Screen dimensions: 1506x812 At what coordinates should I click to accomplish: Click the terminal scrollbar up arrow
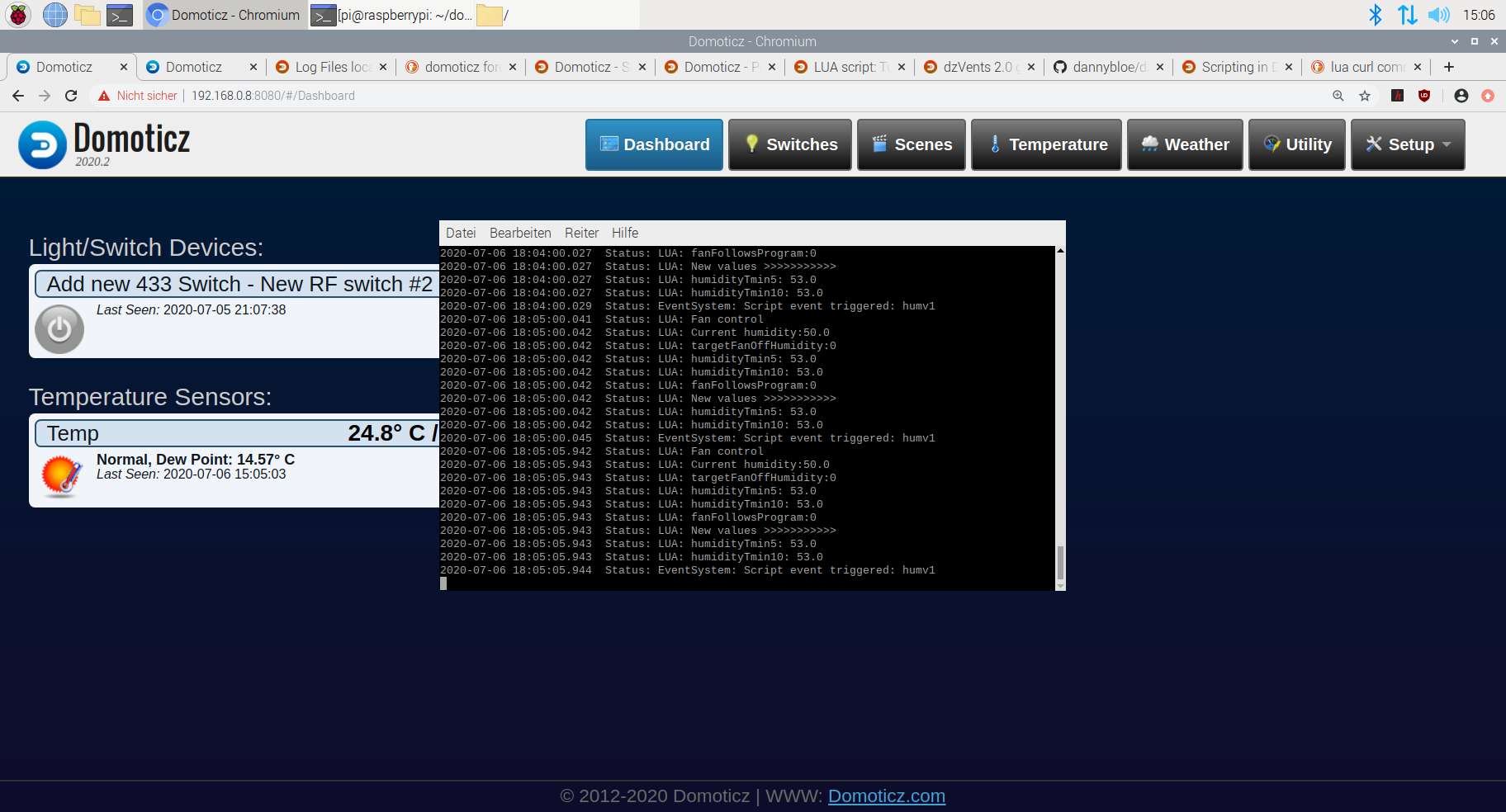(1060, 250)
